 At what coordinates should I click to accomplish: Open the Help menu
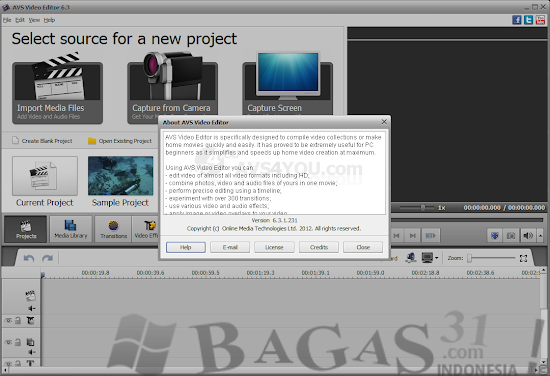(x=49, y=20)
